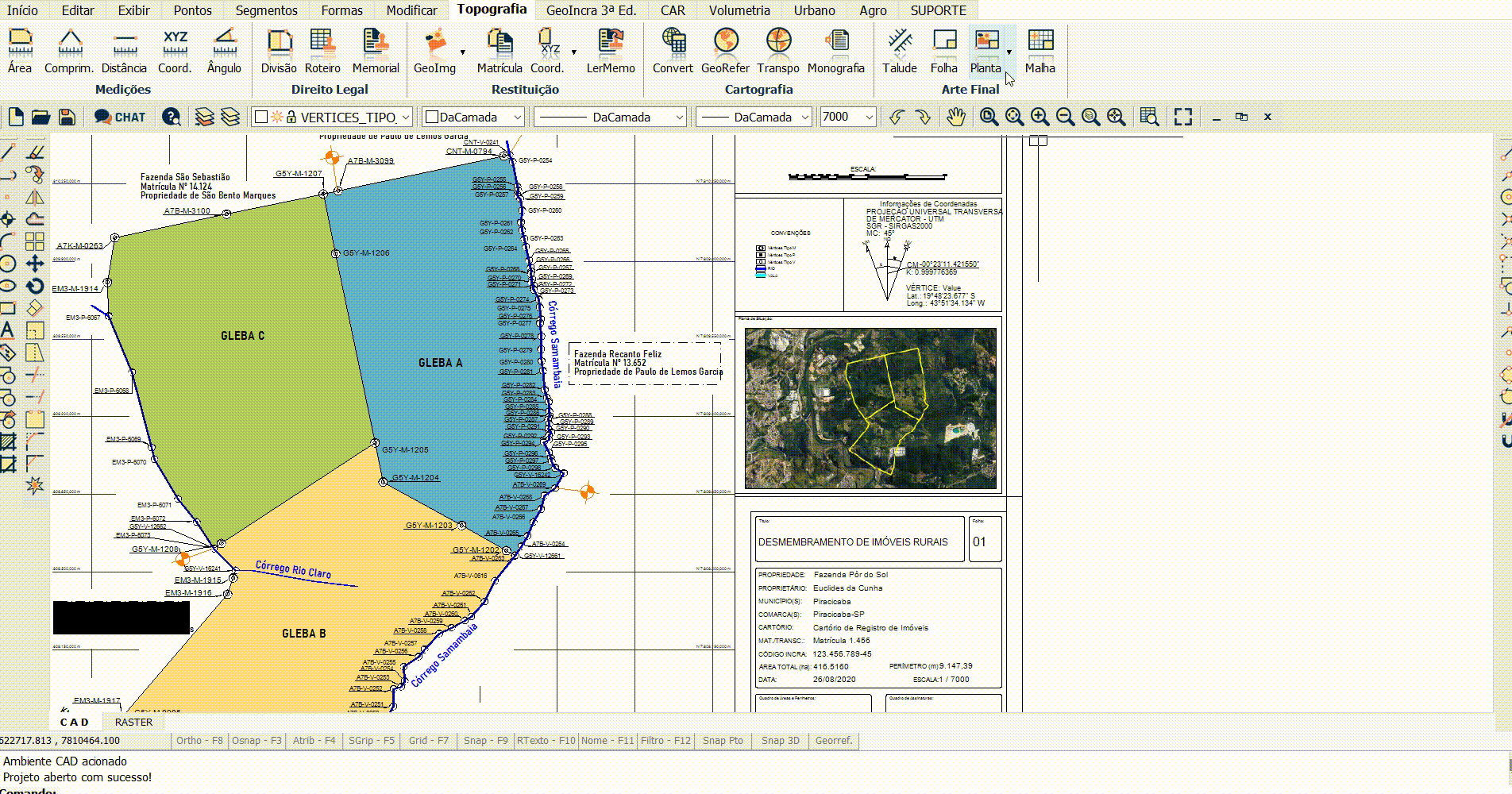Image resolution: width=1512 pixels, height=794 pixels.
Task: Open the VERTICES_TIPO layer dropdown
Action: click(405, 118)
